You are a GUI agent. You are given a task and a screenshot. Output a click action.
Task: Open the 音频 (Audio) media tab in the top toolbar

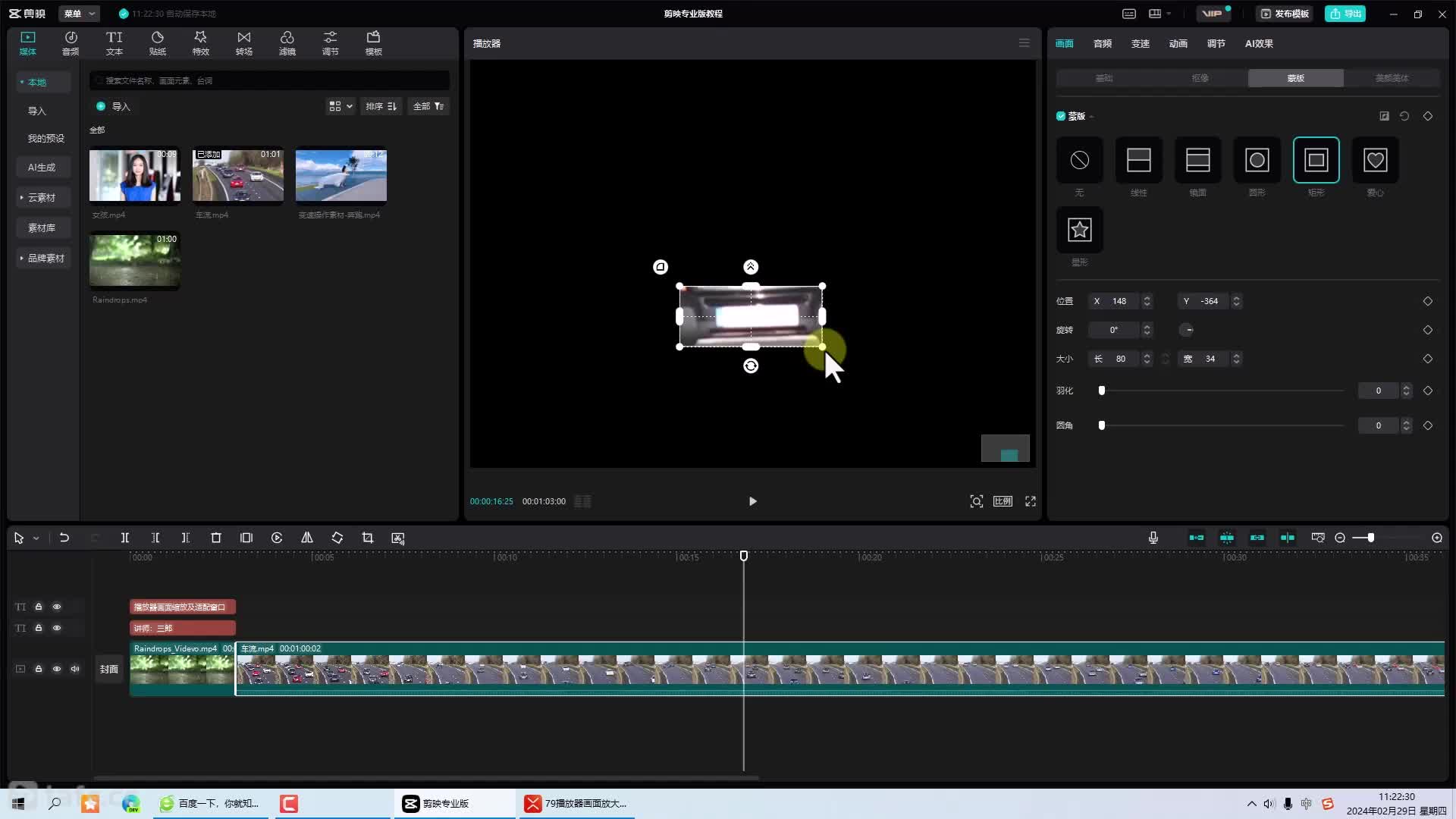click(x=71, y=43)
